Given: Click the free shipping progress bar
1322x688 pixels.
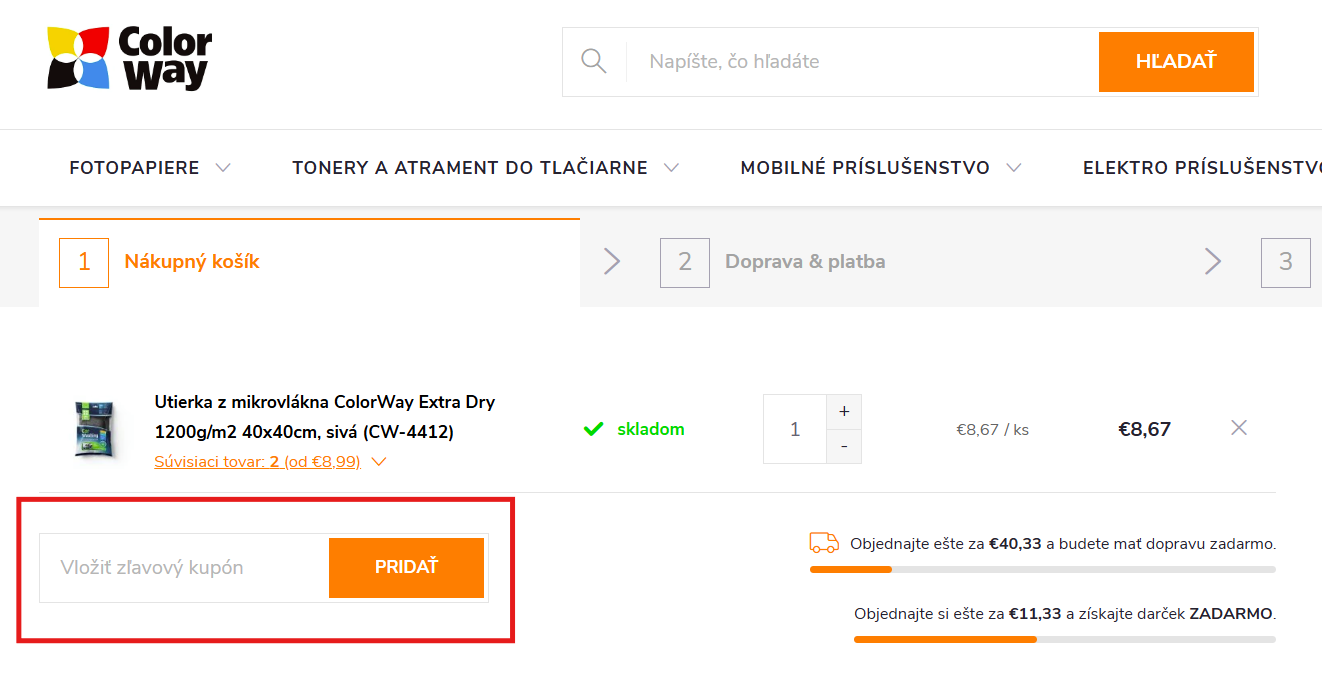Looking at the screenshot, I should 1042,569.
